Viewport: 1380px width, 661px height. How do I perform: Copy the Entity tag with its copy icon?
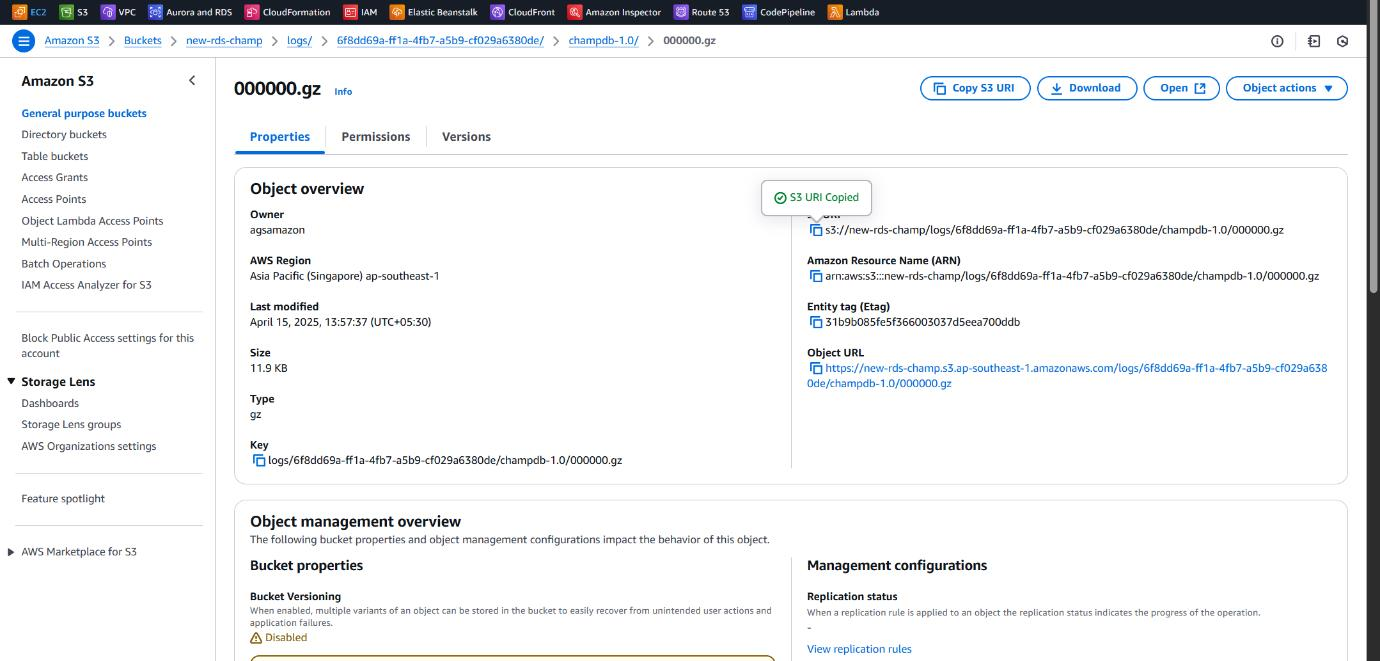click(816, 322)
